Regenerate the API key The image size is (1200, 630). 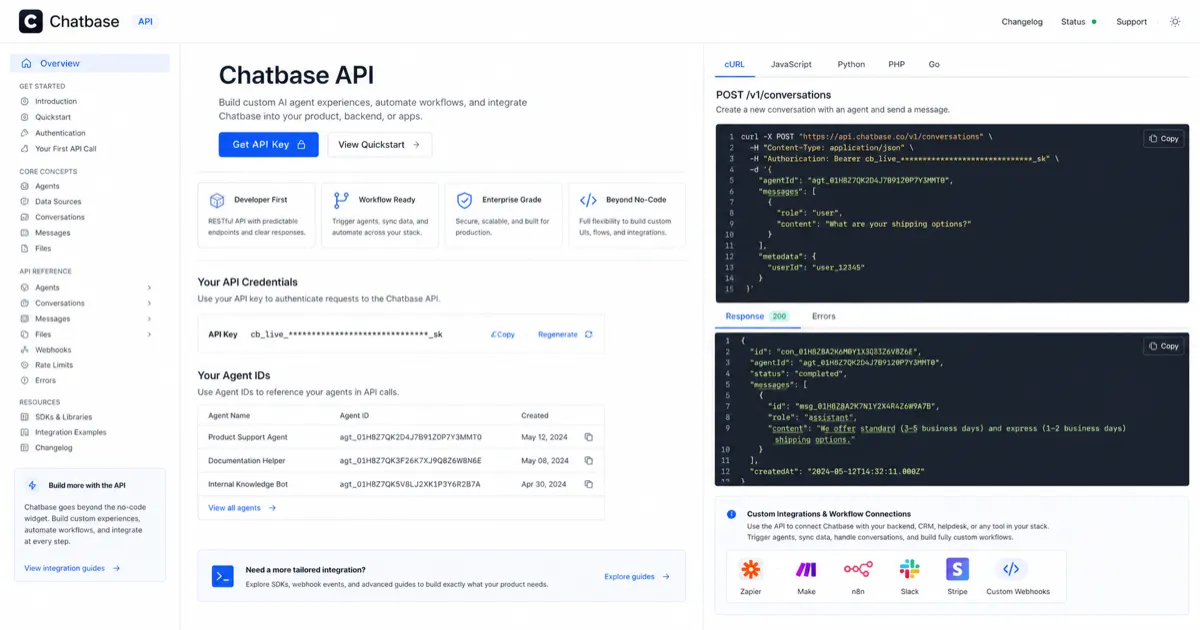coord(560,334)
